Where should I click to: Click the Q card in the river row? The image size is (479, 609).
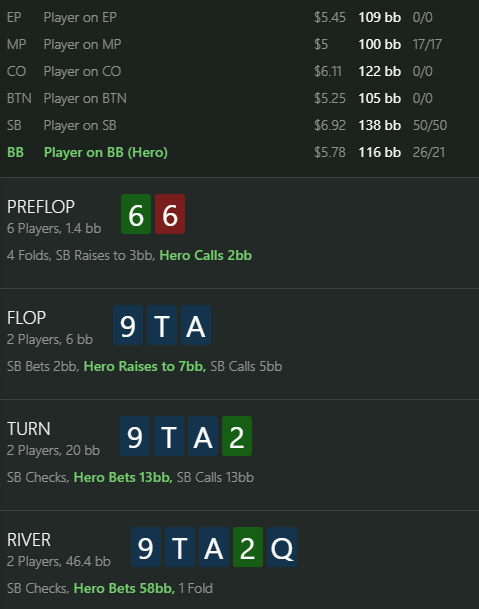[x=282, y=547]
